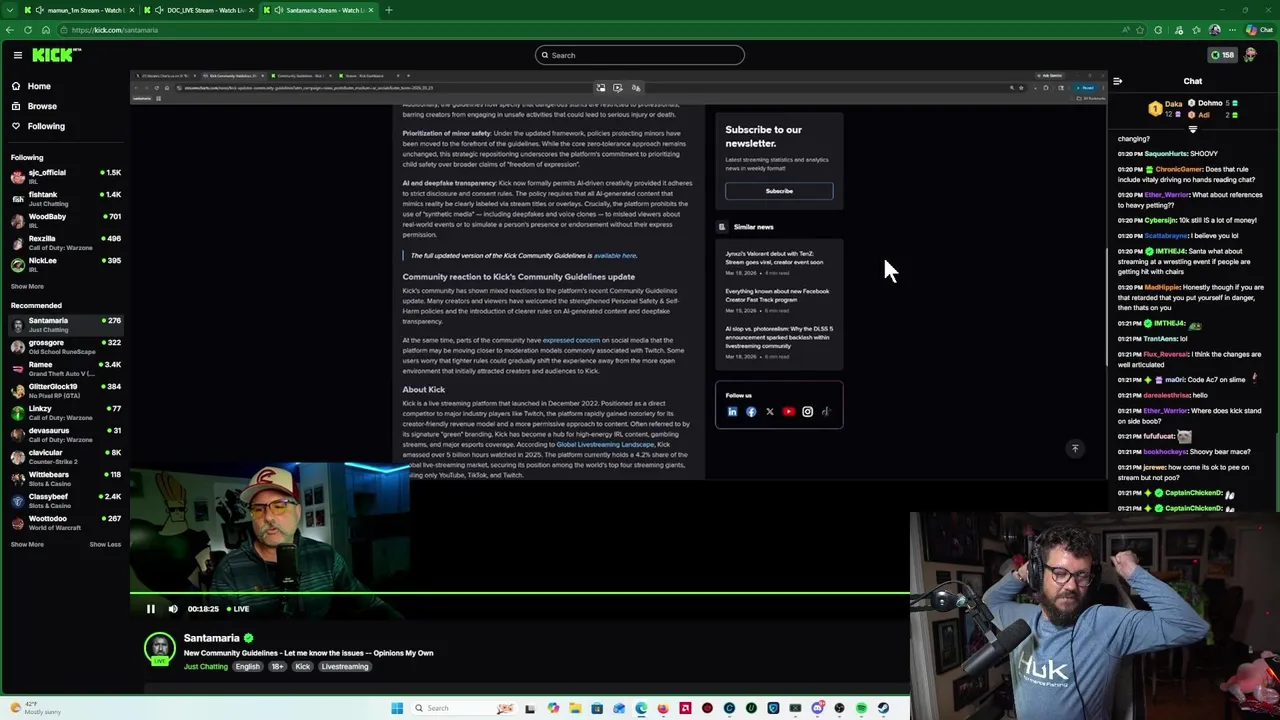1280x720 pixels.
Task: Jump to LIVE in the player
Action: (238, 608)
